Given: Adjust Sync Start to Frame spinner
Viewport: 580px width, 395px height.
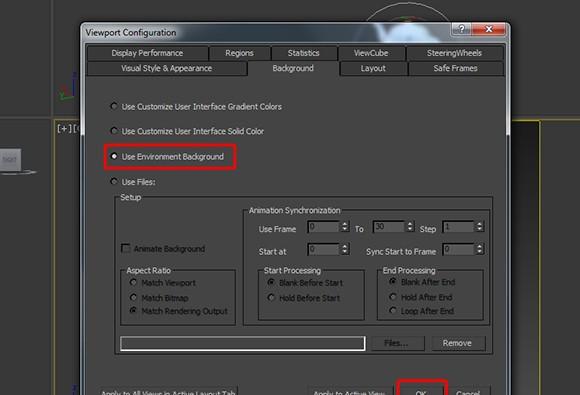Looking at the screenshot, I should click(479, 249).
